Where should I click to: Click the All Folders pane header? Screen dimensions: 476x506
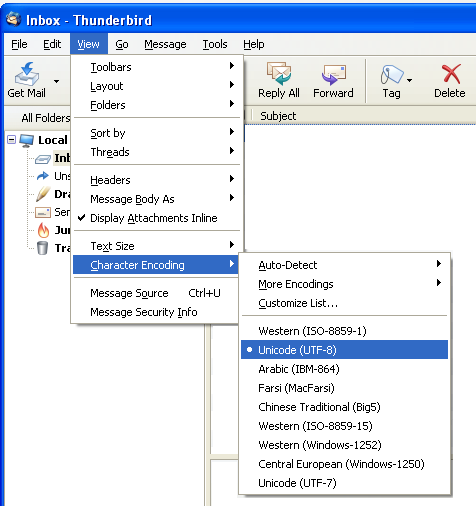[38, 118]
